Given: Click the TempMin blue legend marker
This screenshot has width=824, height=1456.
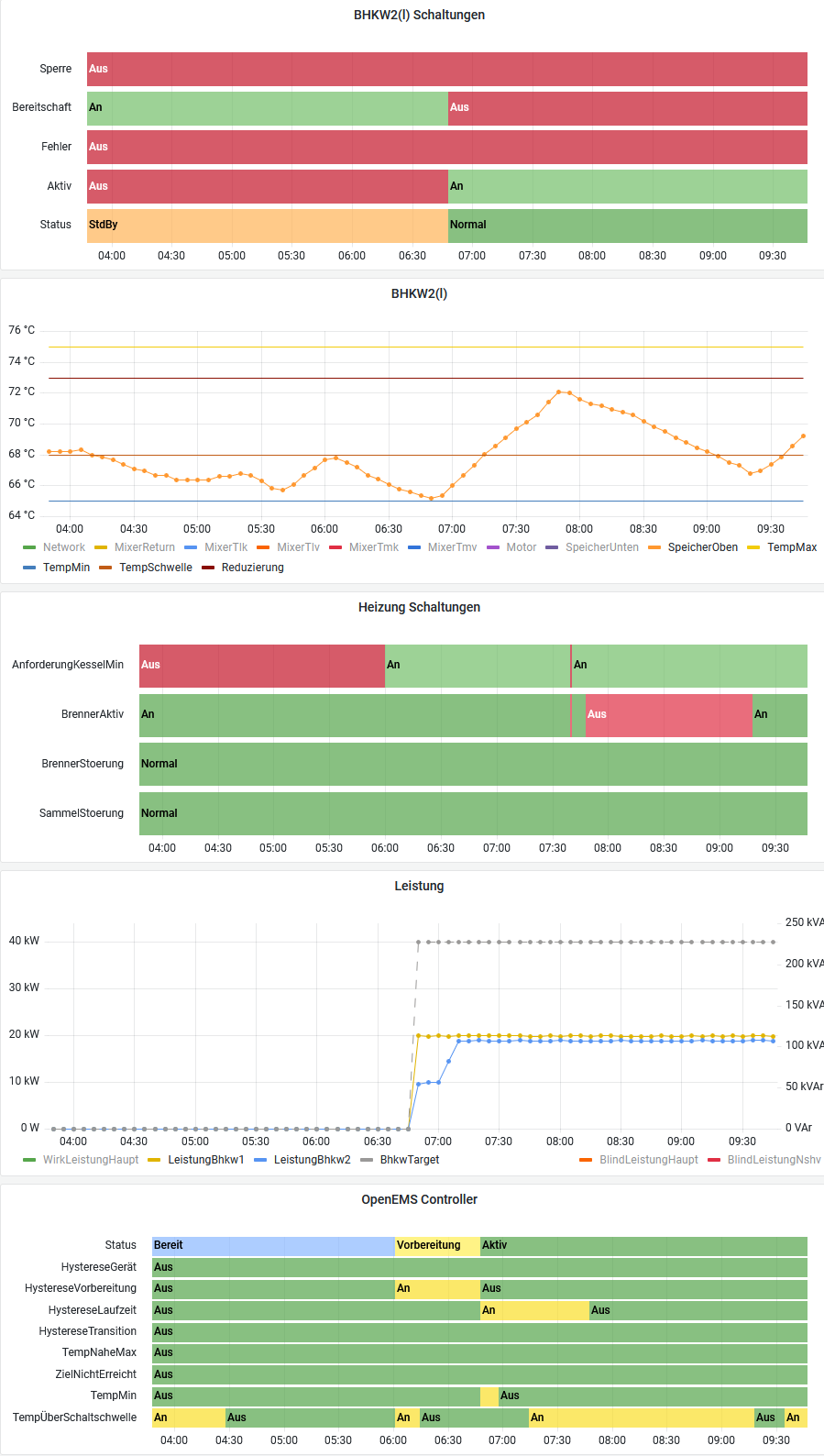Looking at the screenshot, I should (29, 568).
